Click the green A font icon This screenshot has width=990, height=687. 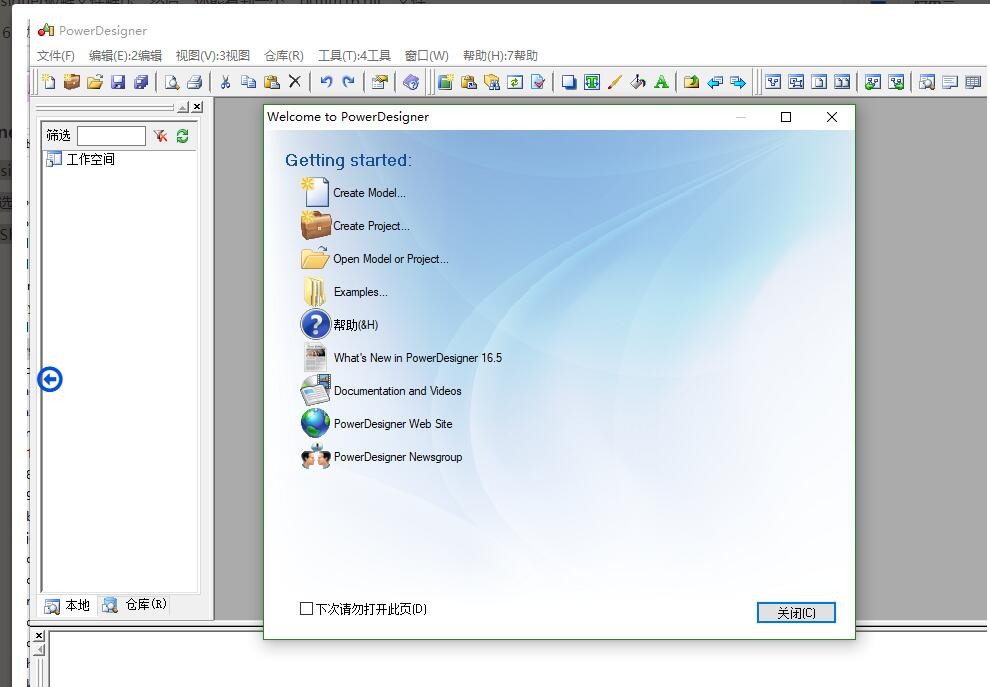click(661, 82)
